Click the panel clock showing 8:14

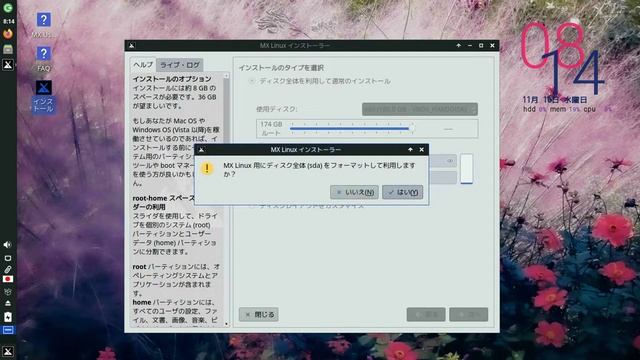9,21
